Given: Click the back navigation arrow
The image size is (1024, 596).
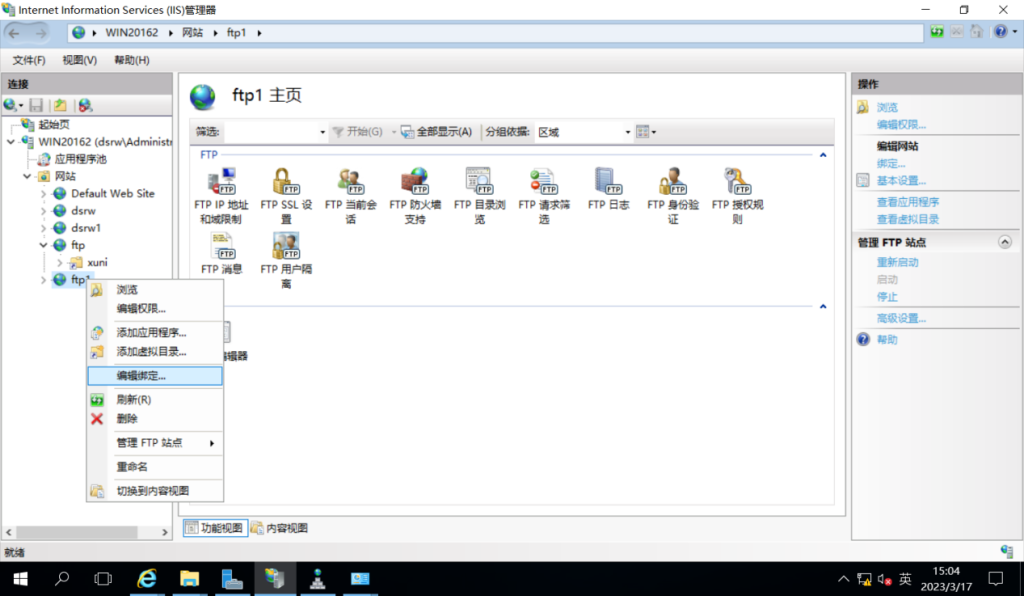Looking at the screenshot, I should [14, 33].
